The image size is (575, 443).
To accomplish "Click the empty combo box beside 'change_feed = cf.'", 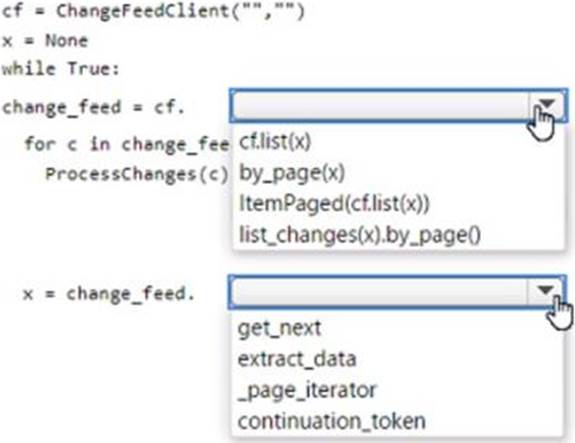I will [399, 106].
